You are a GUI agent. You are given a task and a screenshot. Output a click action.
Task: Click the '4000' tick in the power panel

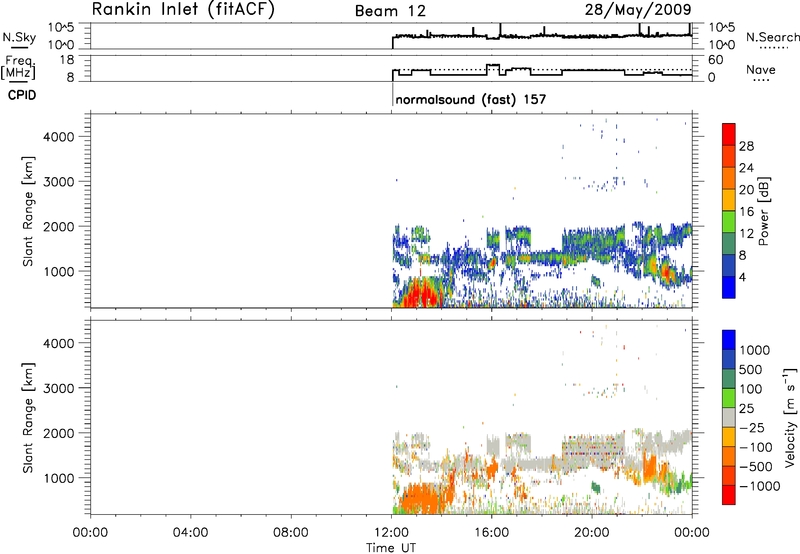tap(59, 137)
